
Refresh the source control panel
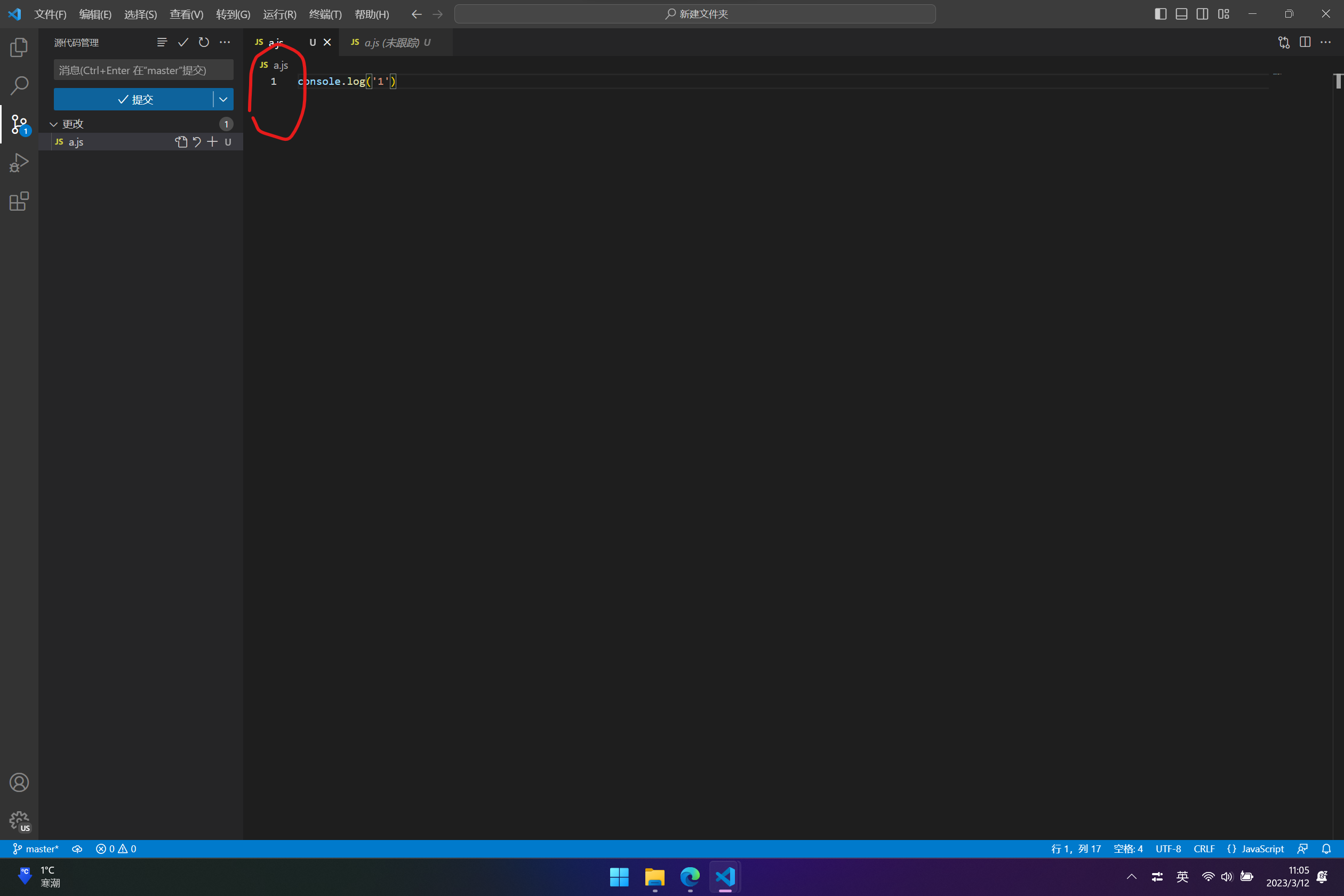tap(203, 42)
